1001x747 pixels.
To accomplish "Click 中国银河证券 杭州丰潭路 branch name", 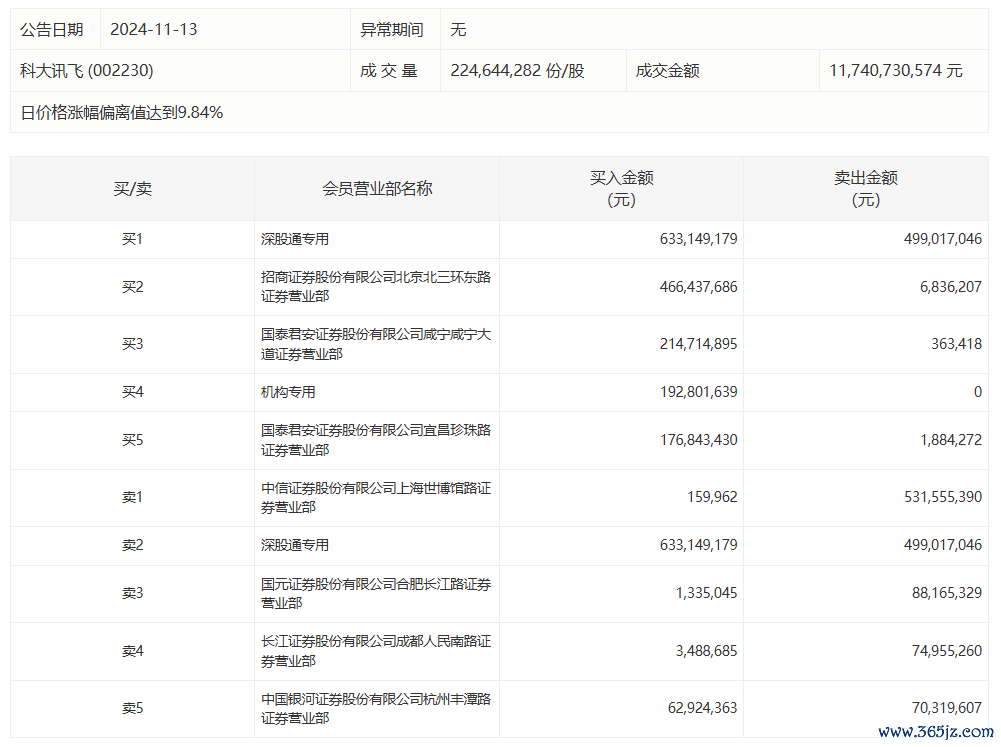I will (376, 708).
